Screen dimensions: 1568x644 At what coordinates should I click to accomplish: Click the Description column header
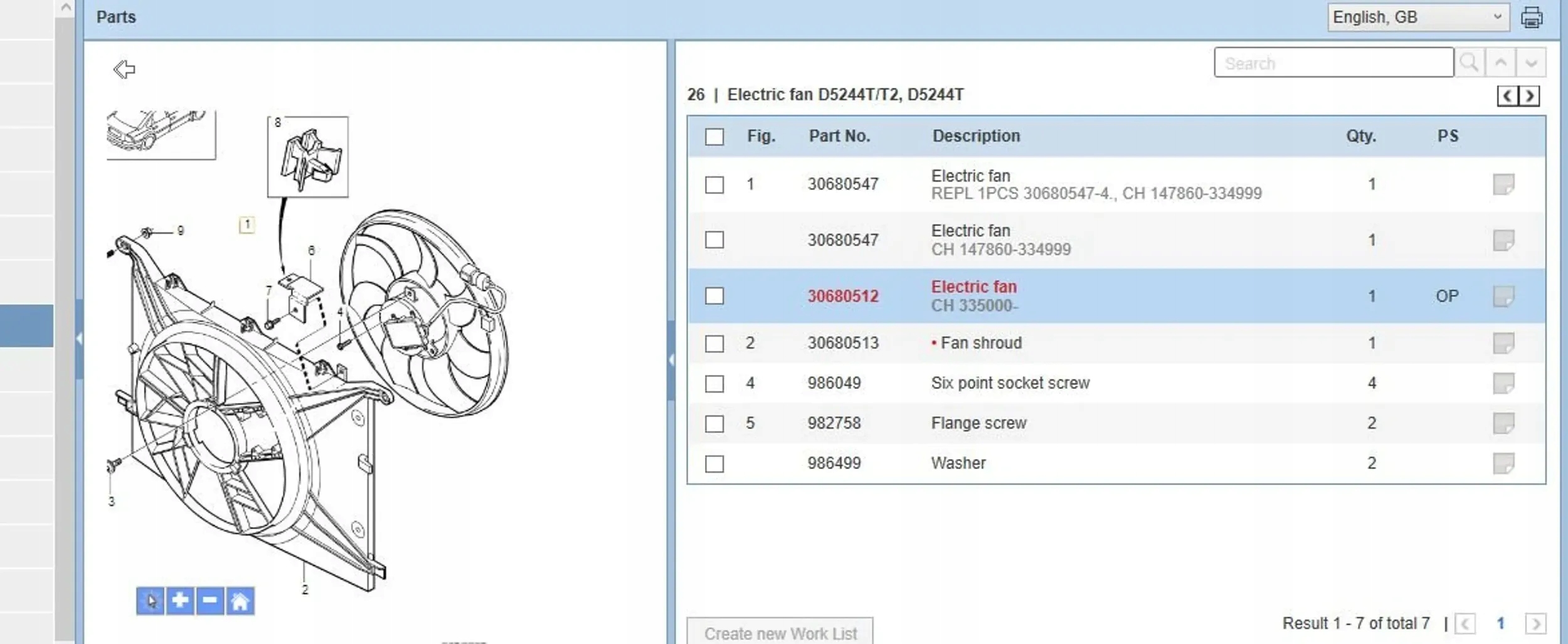pos(976,136)
